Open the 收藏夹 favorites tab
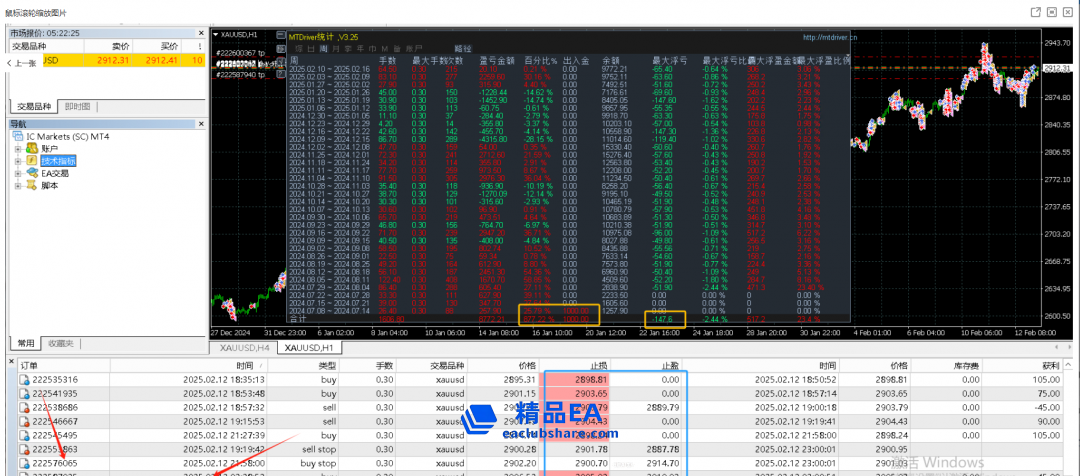 point(61,343)
